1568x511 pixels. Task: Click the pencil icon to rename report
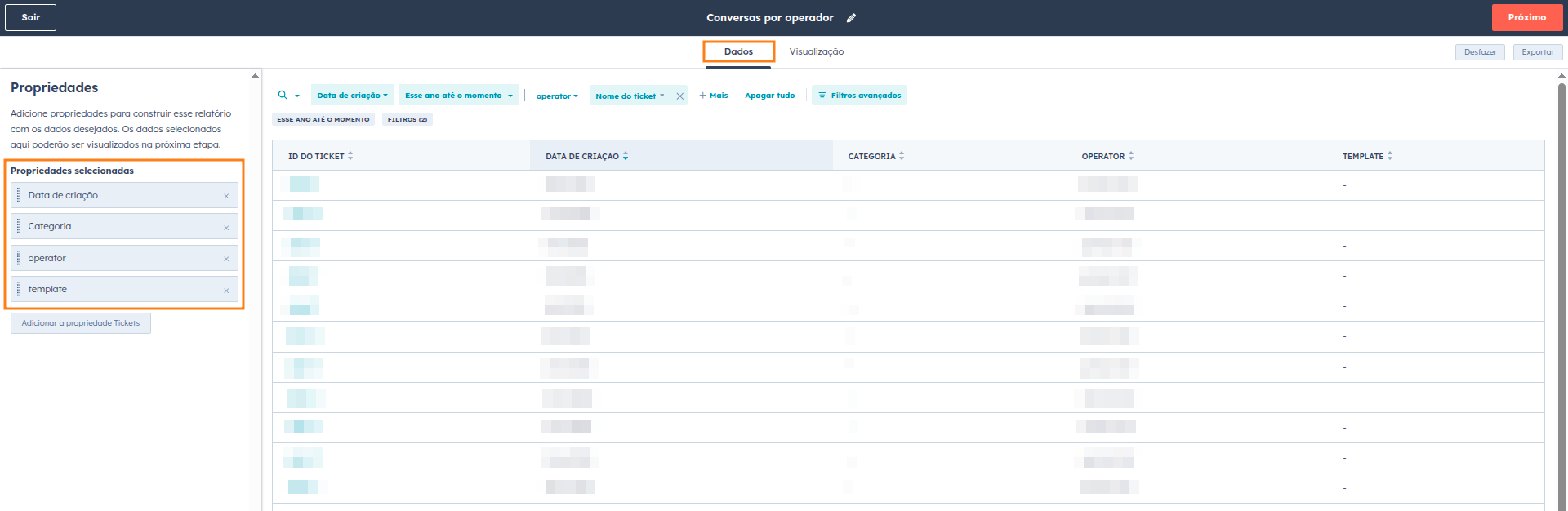pos(851,18)
